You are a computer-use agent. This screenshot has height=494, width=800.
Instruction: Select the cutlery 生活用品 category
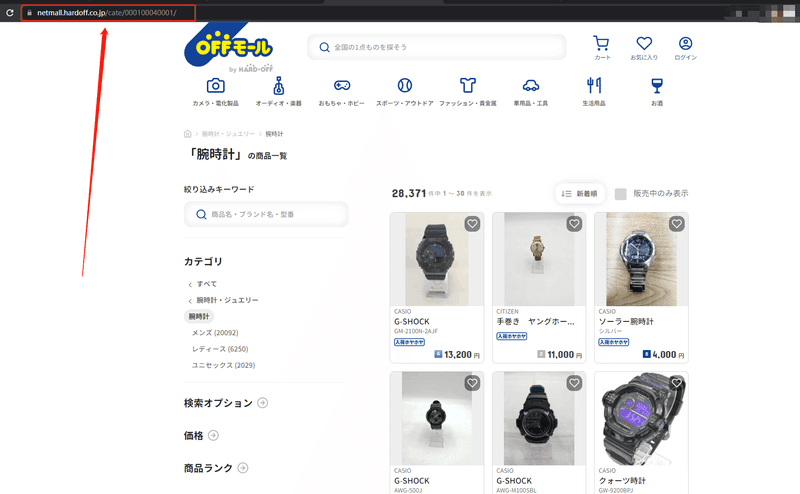(x=594, y=92)
